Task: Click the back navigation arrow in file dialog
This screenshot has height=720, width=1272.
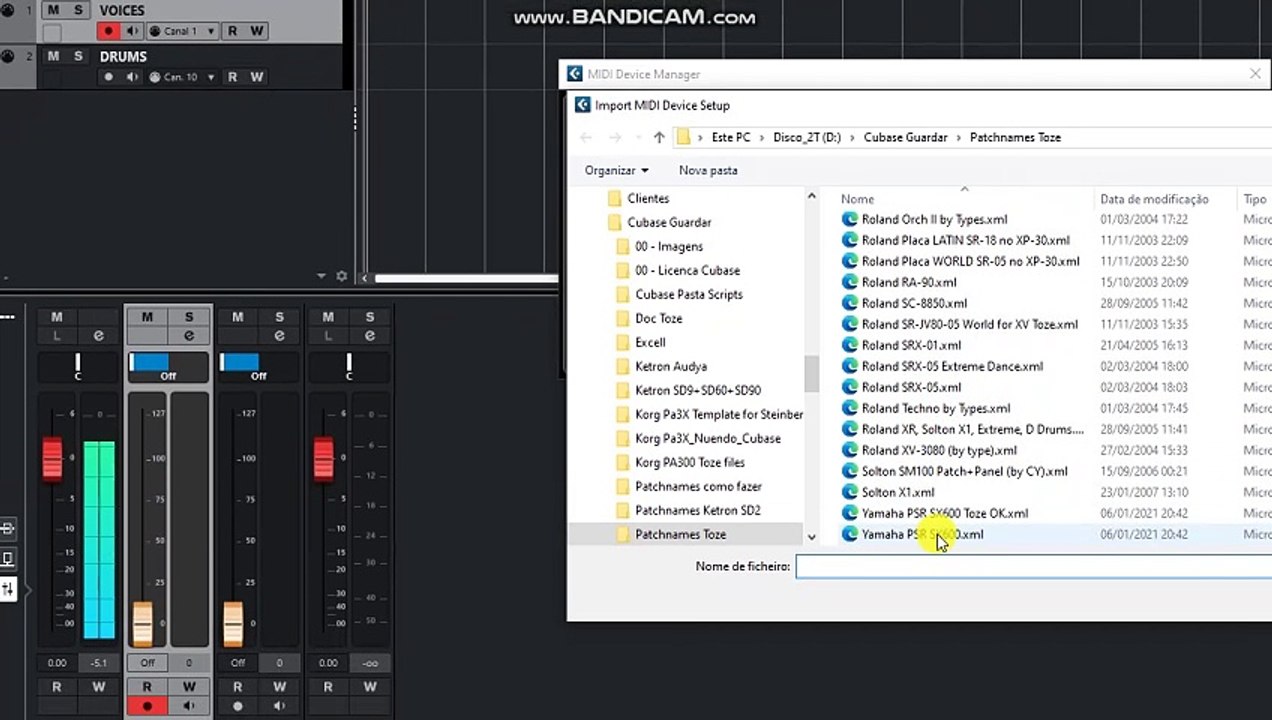Action: click(586, 137)
